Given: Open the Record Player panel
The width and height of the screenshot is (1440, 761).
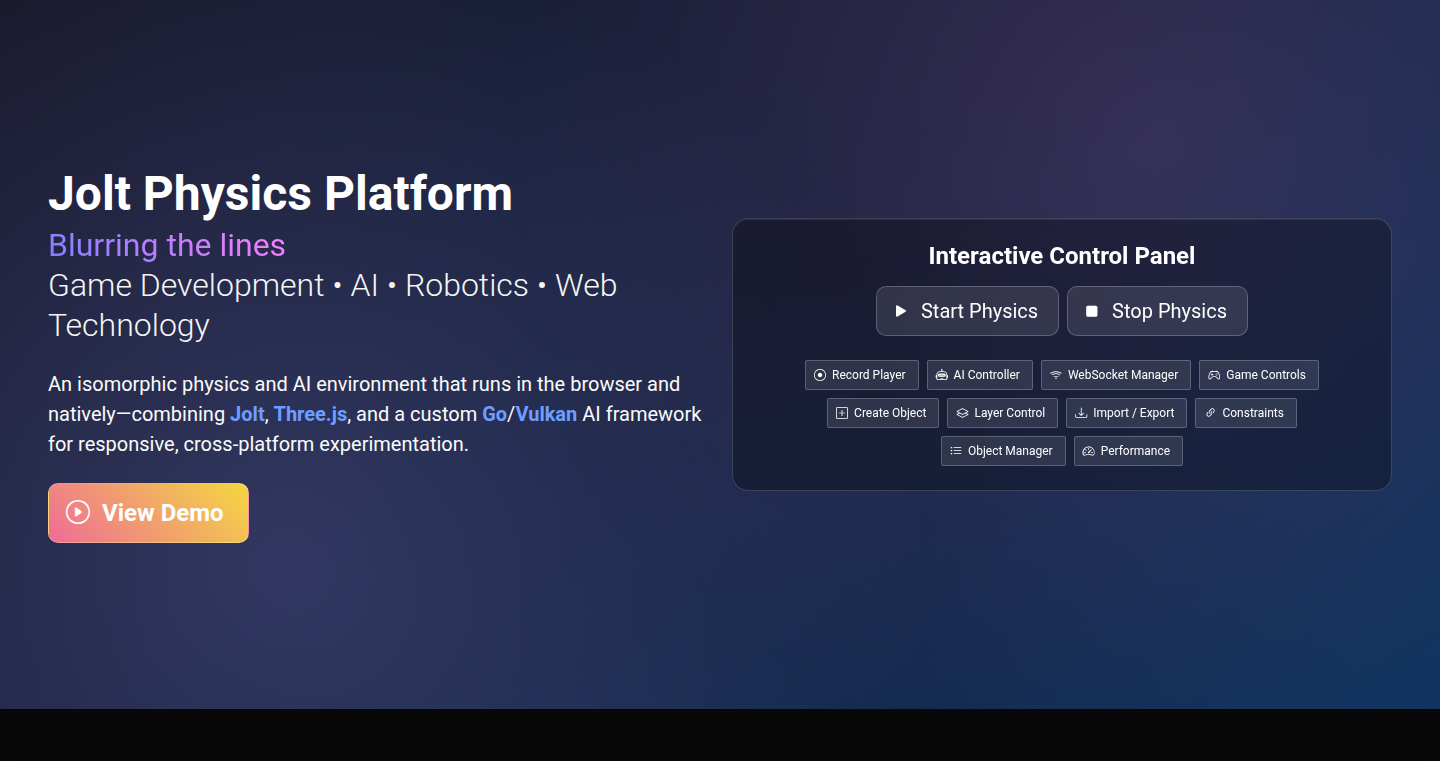Looking at the screenshot, I should tap(862, 375).
